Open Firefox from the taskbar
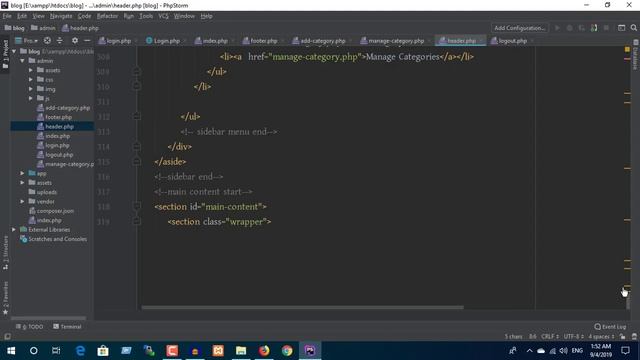The width and height of the screenshot is (640, 360). pyautogui.click(x=264, y=351)
